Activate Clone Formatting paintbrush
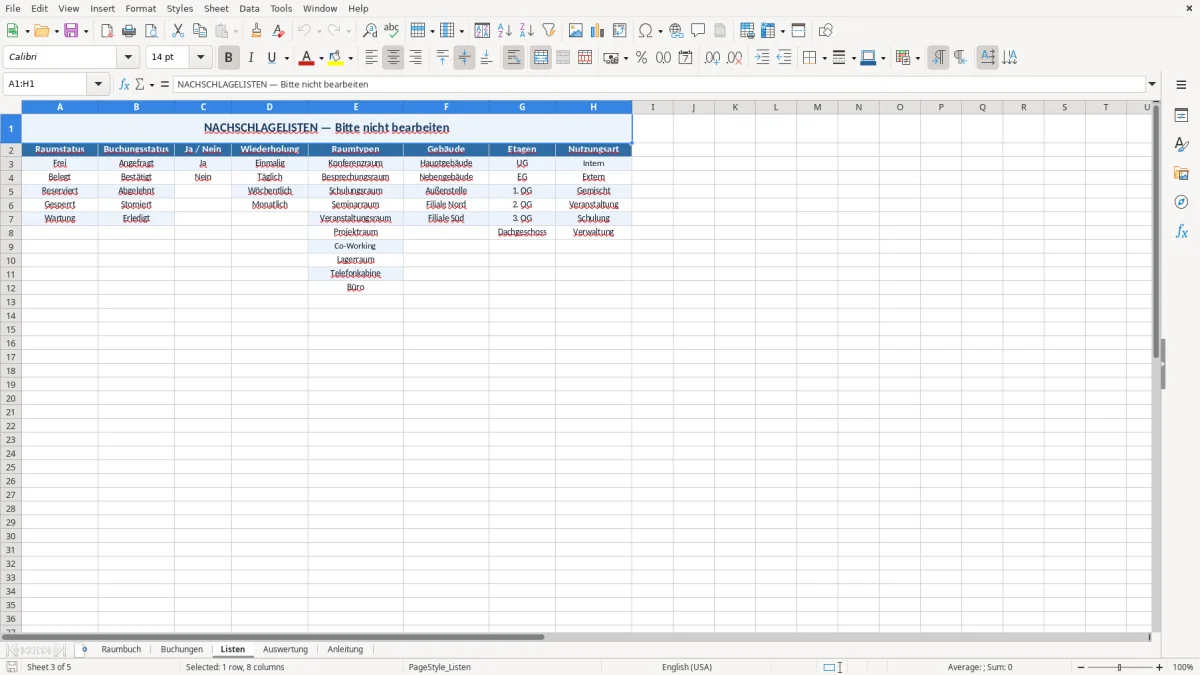The width and height of the screenshot is (1200, 675). pos(257,31)
